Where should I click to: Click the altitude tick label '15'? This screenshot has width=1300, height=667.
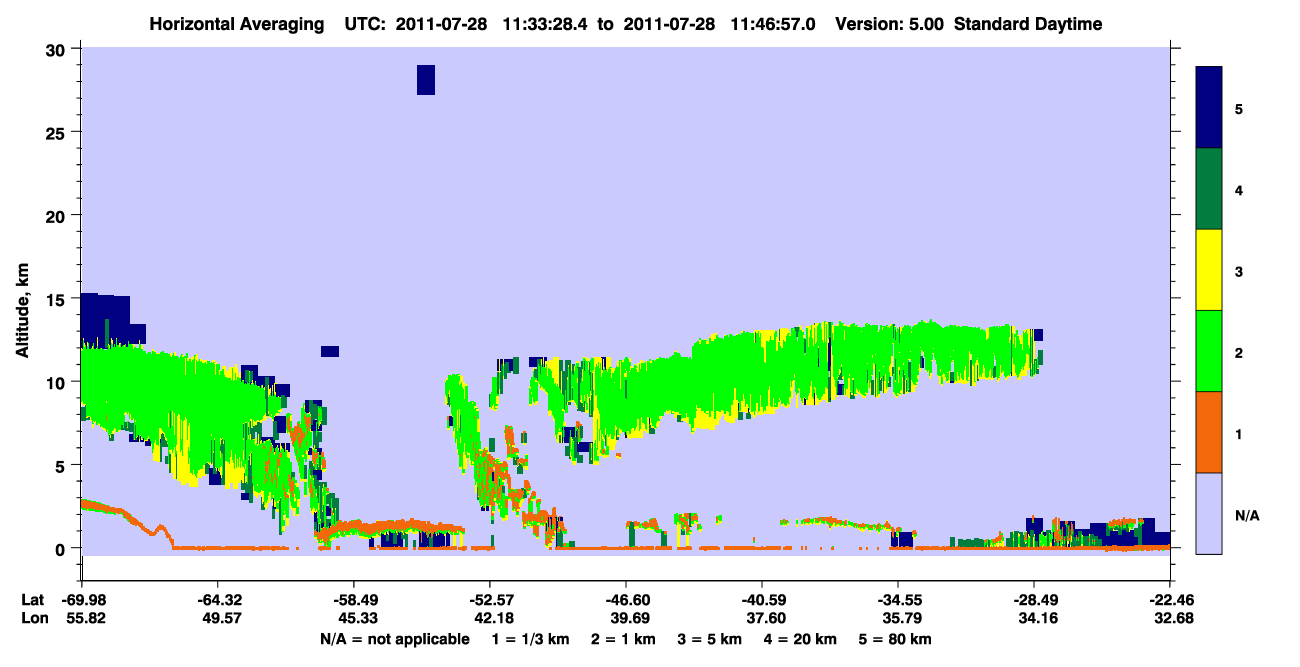[x=58, y=299]
